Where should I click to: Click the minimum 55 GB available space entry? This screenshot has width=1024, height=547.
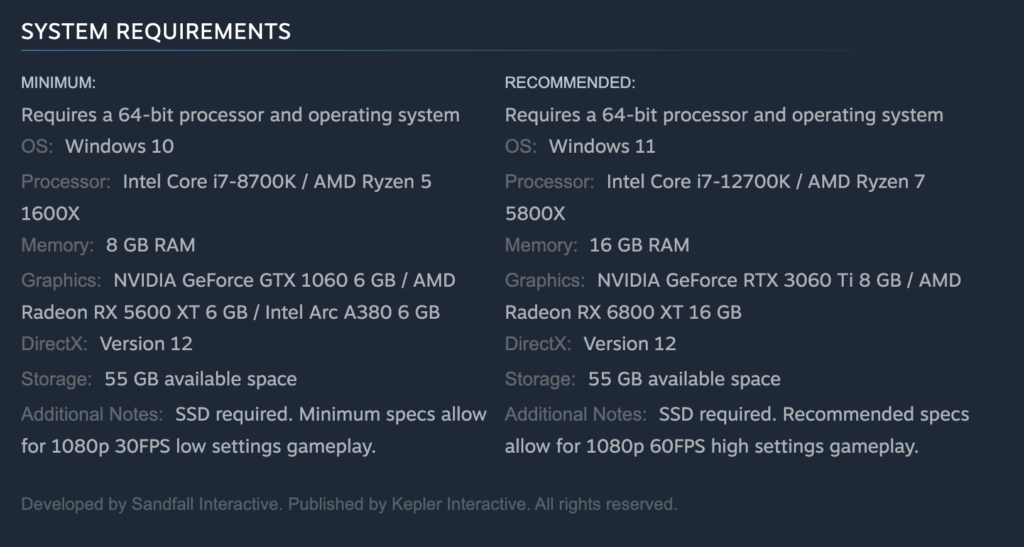click(x=200, y=379)
